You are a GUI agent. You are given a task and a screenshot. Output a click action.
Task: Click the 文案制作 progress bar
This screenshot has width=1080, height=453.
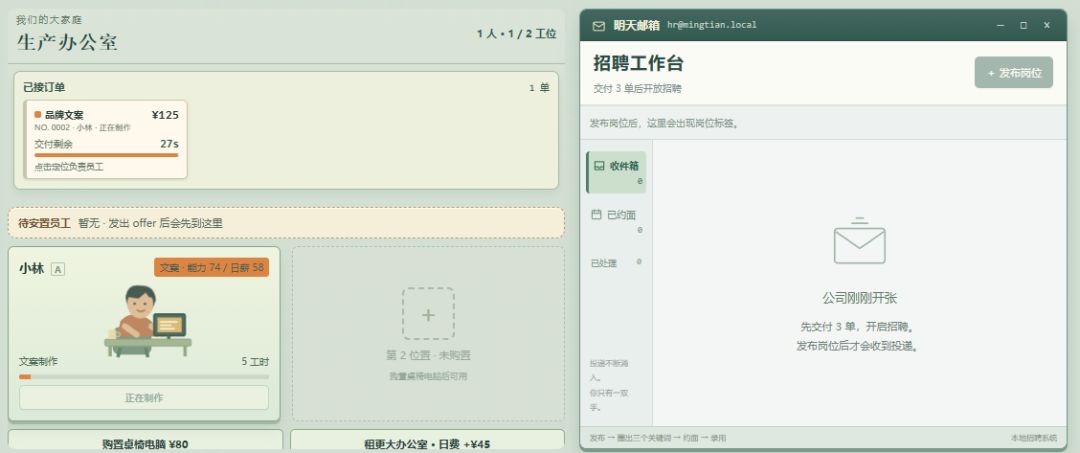144,377
